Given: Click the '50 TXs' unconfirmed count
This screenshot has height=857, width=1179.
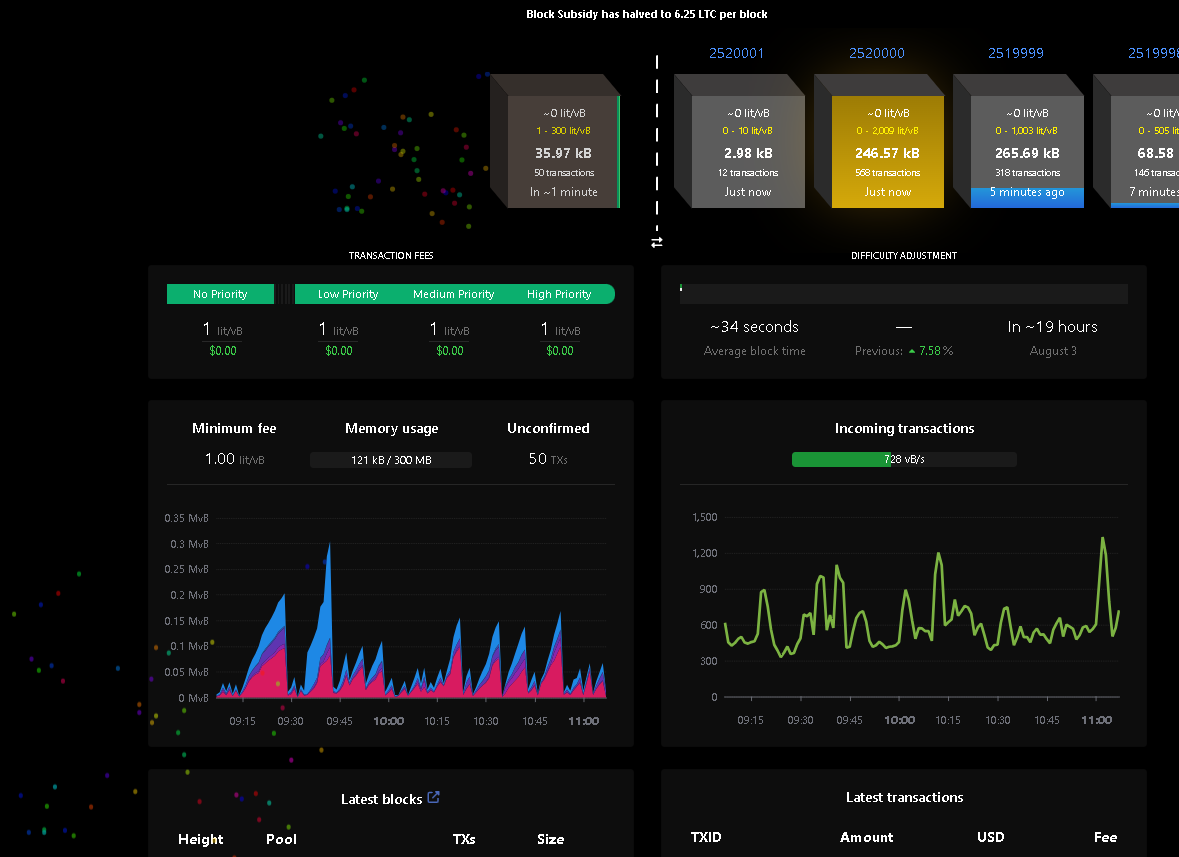Looking at the screenshot, I should 547,459.
